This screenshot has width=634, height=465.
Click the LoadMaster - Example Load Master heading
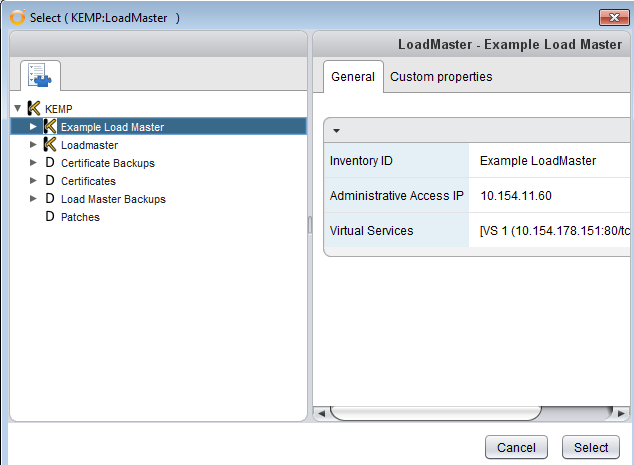(510, 44)
